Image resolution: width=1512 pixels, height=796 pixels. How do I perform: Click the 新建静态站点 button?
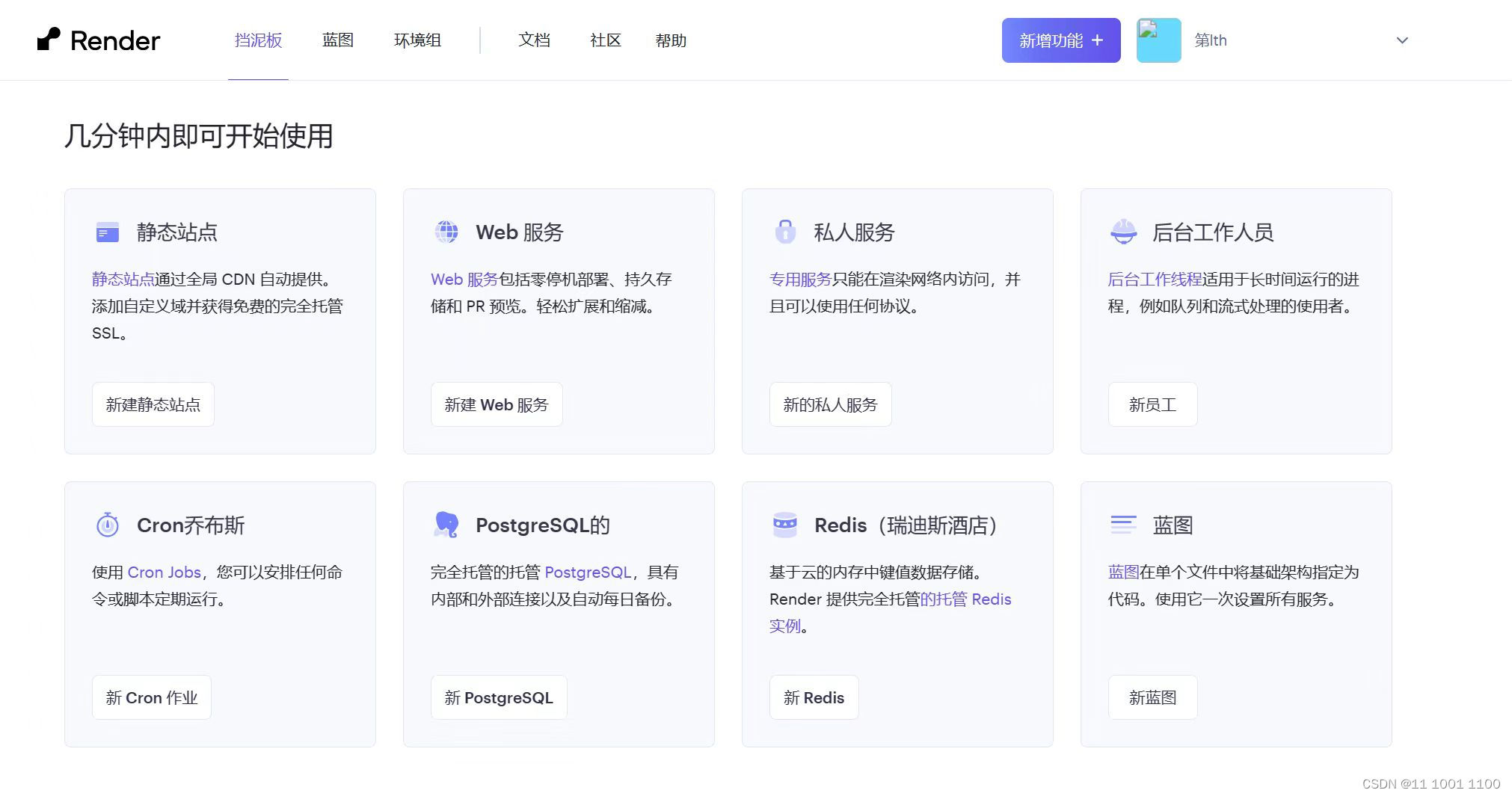[x=153, y=404]
